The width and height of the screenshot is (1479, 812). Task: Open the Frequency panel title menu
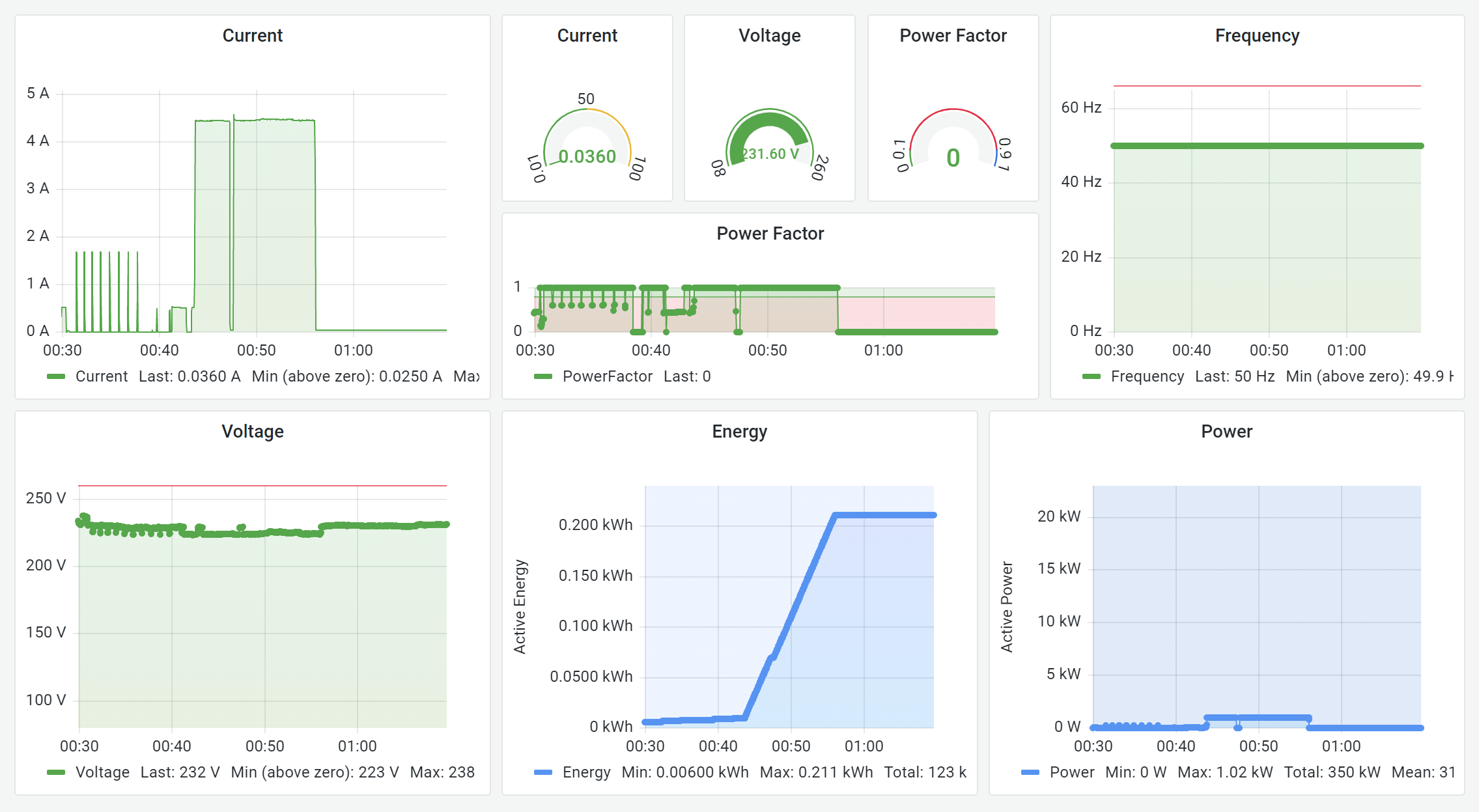coord(1256,35)
